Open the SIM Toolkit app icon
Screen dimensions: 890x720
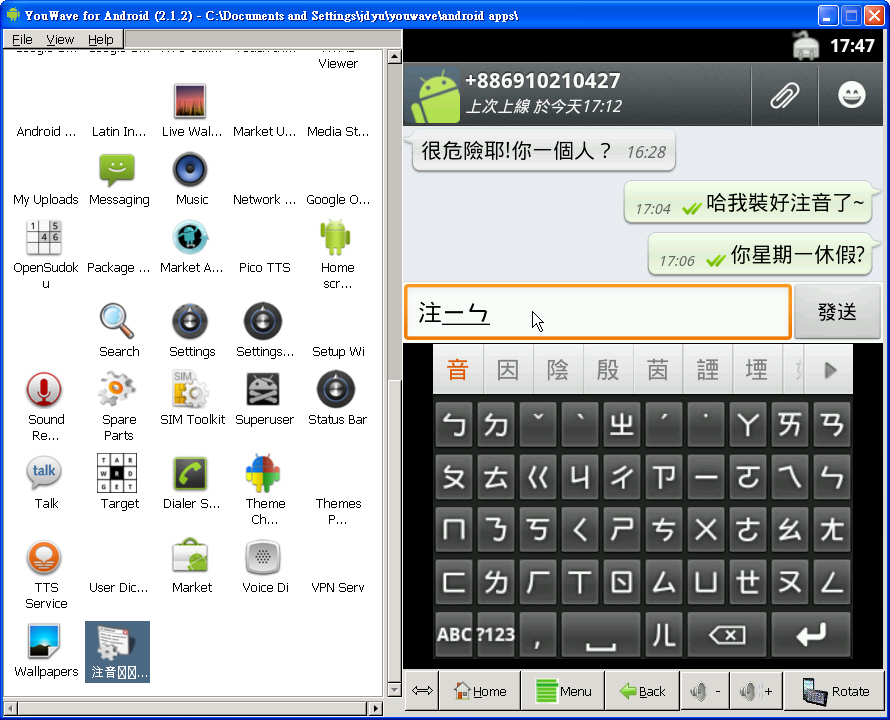coord(190,390)
